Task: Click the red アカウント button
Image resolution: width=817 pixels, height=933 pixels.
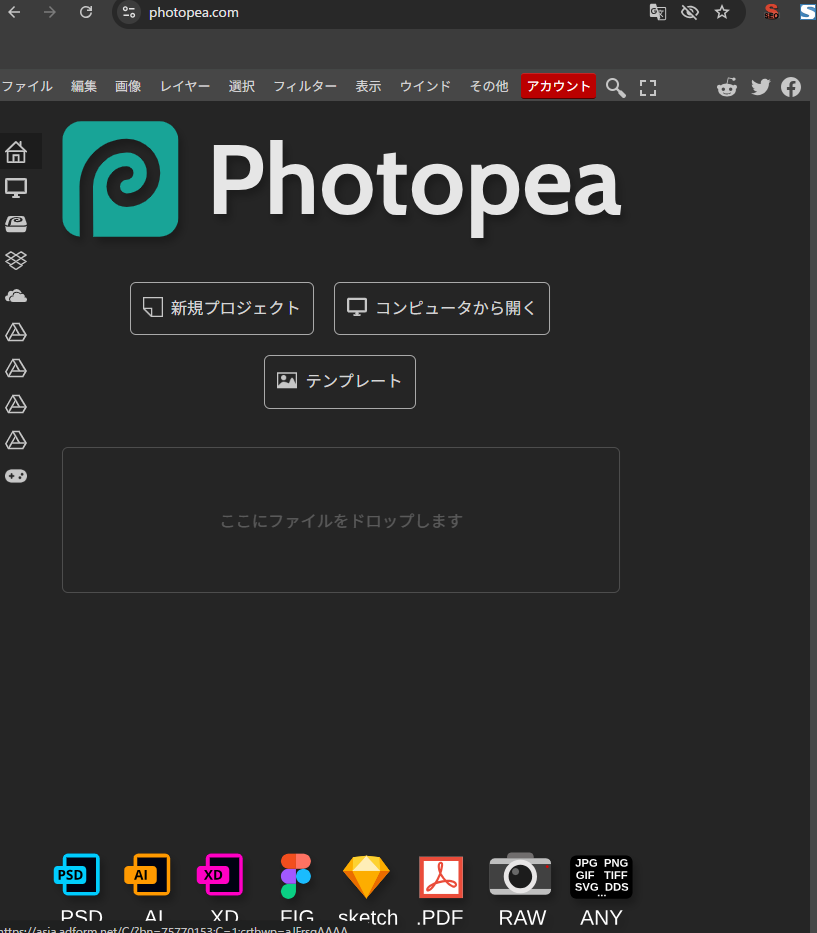Action: click(x=558, y=87)
